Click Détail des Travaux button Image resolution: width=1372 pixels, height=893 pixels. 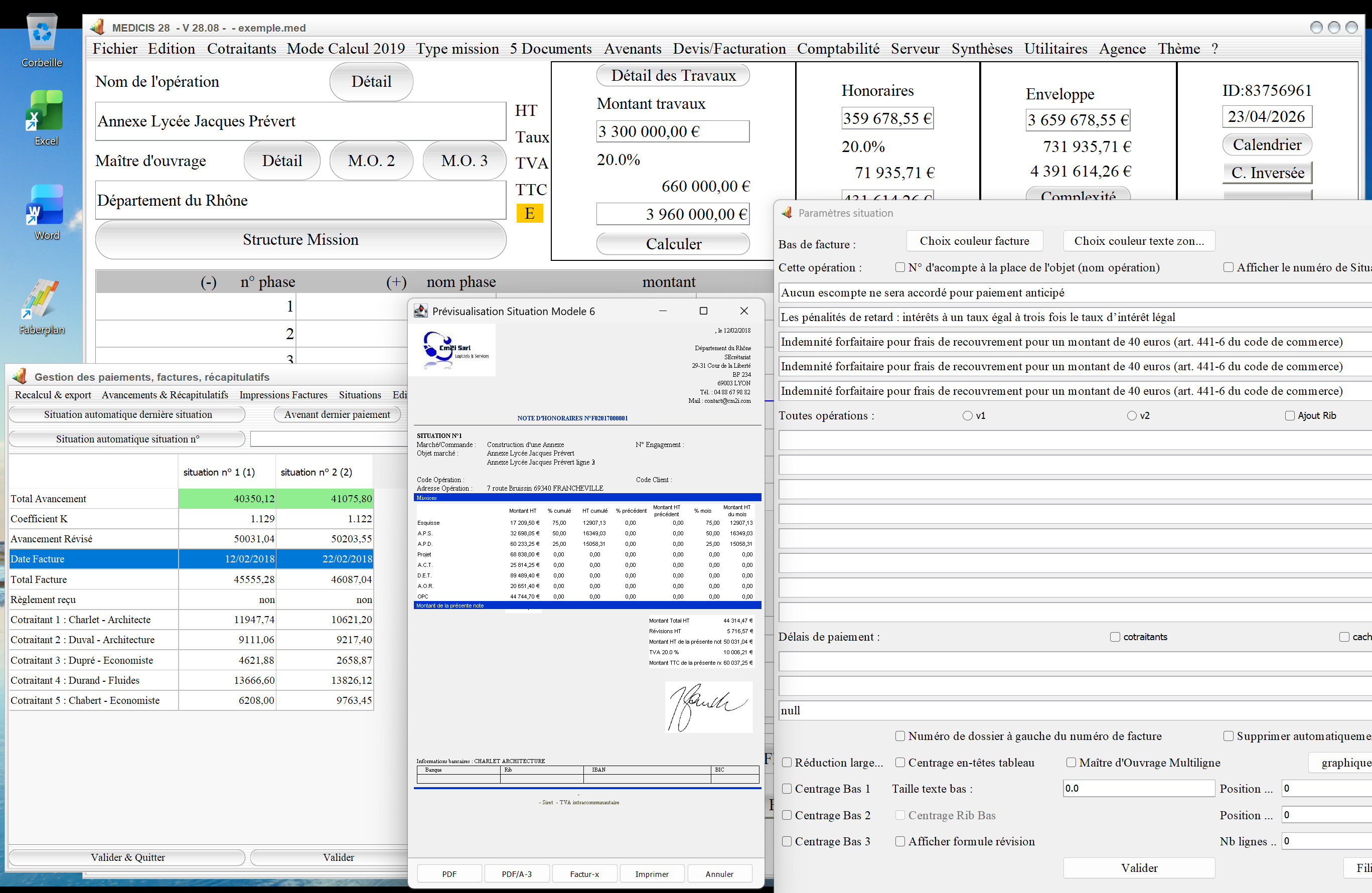click(673, 75)
